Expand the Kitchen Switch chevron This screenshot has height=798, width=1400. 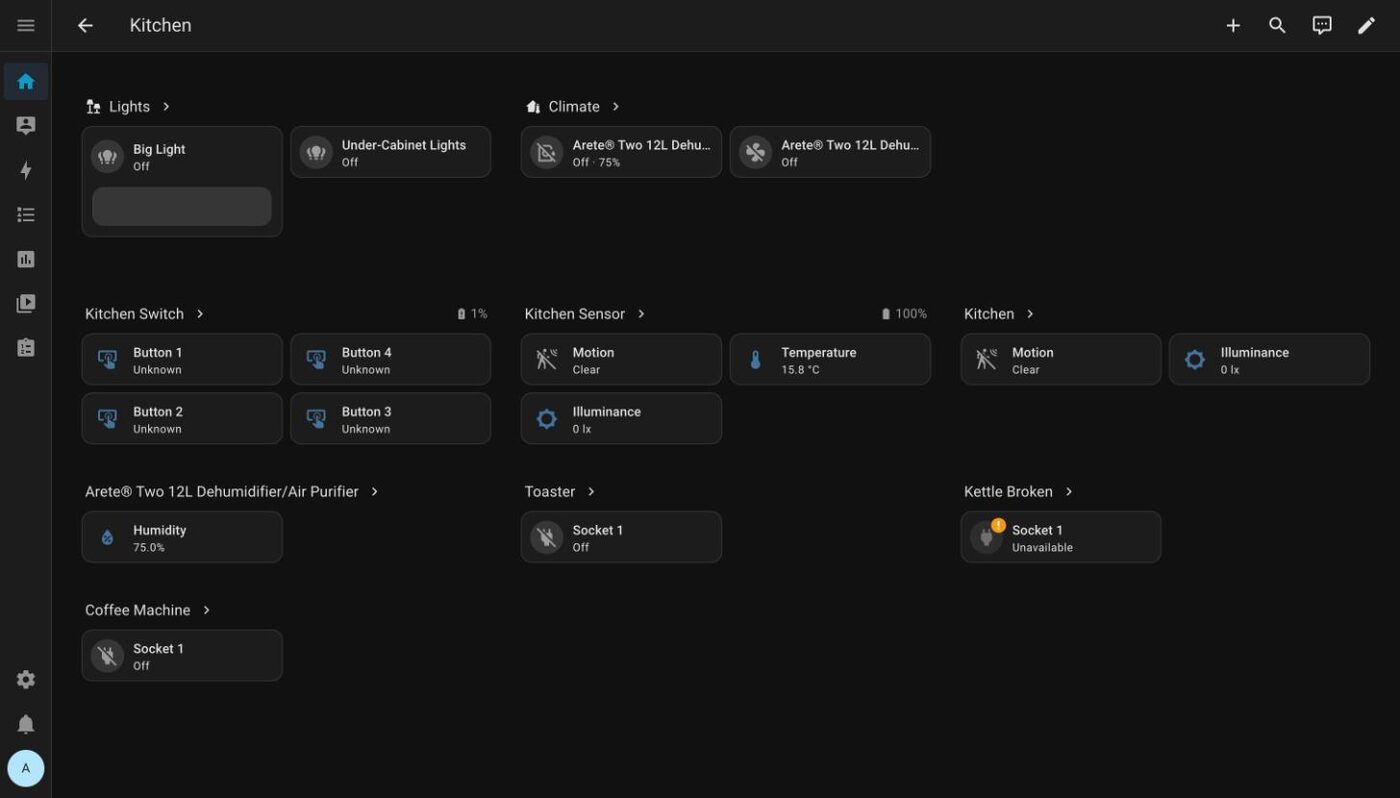click(200, 314)
